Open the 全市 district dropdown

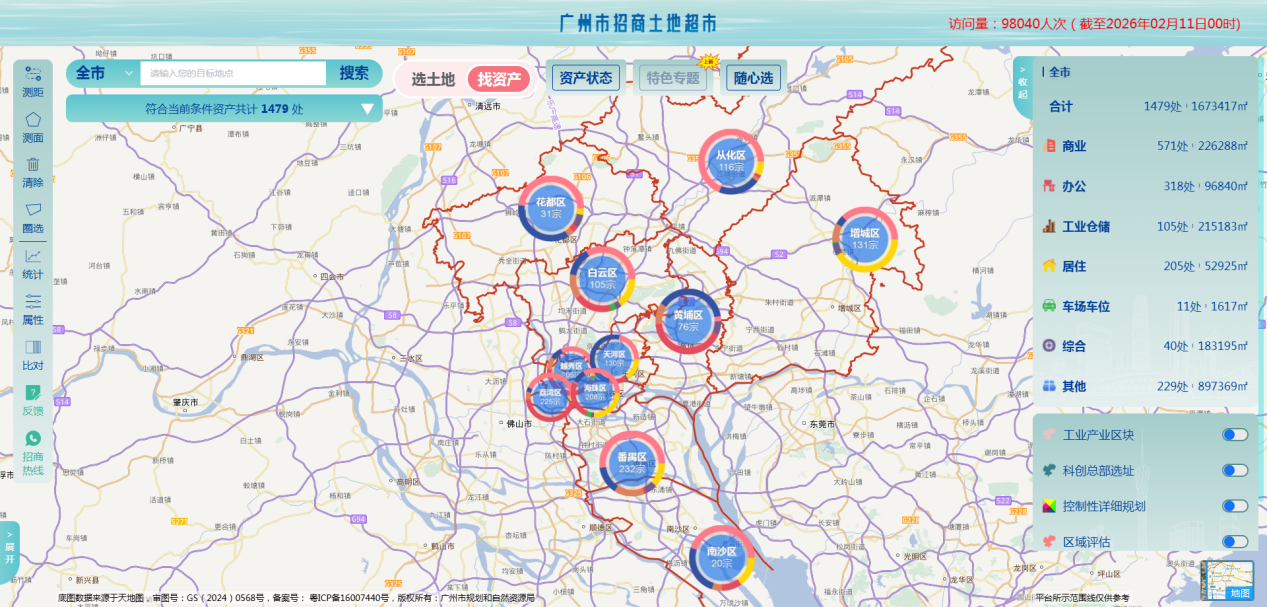tap(103, 73)
